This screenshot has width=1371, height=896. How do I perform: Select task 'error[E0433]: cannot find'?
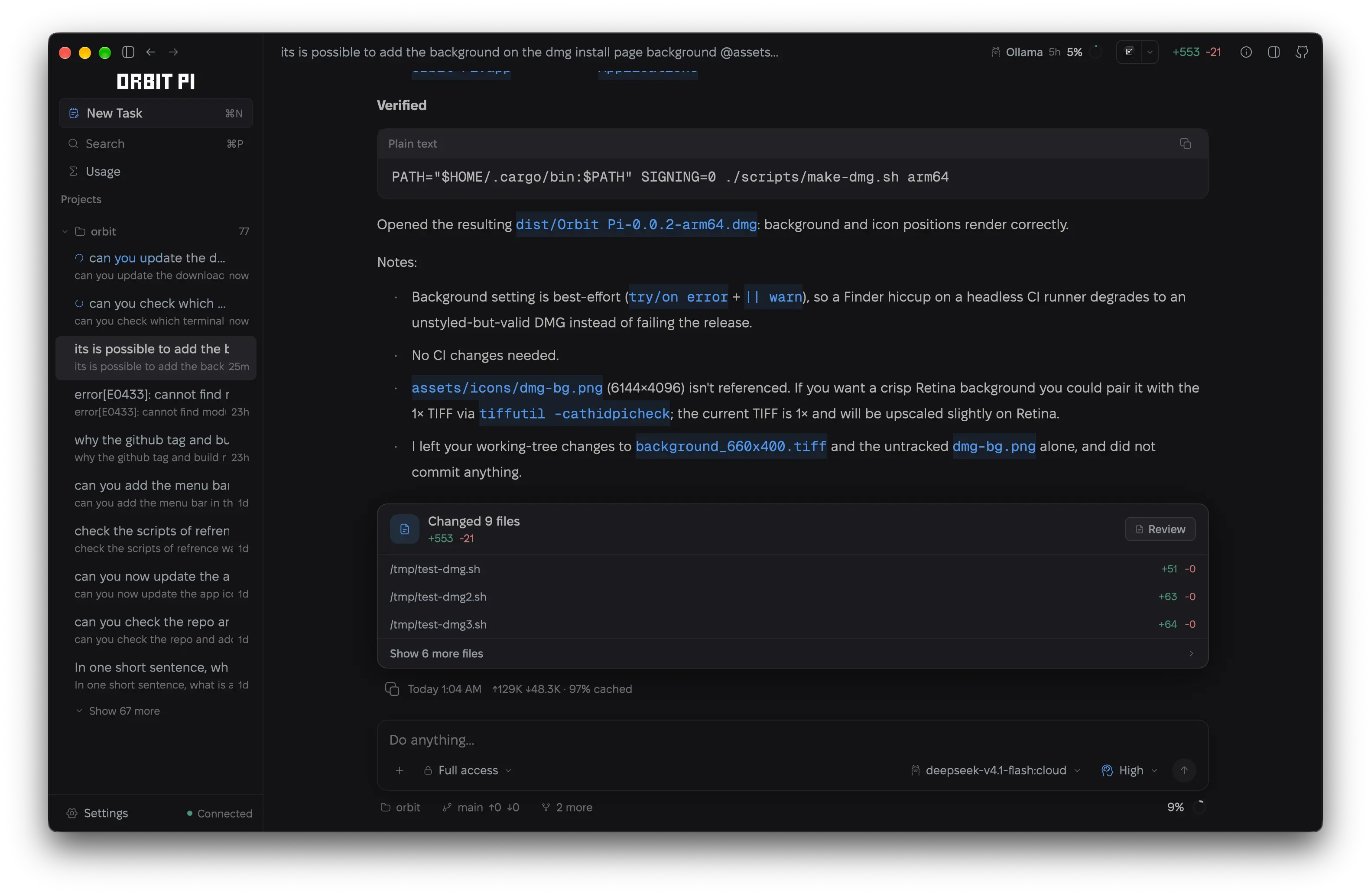[x=156, y=403]
